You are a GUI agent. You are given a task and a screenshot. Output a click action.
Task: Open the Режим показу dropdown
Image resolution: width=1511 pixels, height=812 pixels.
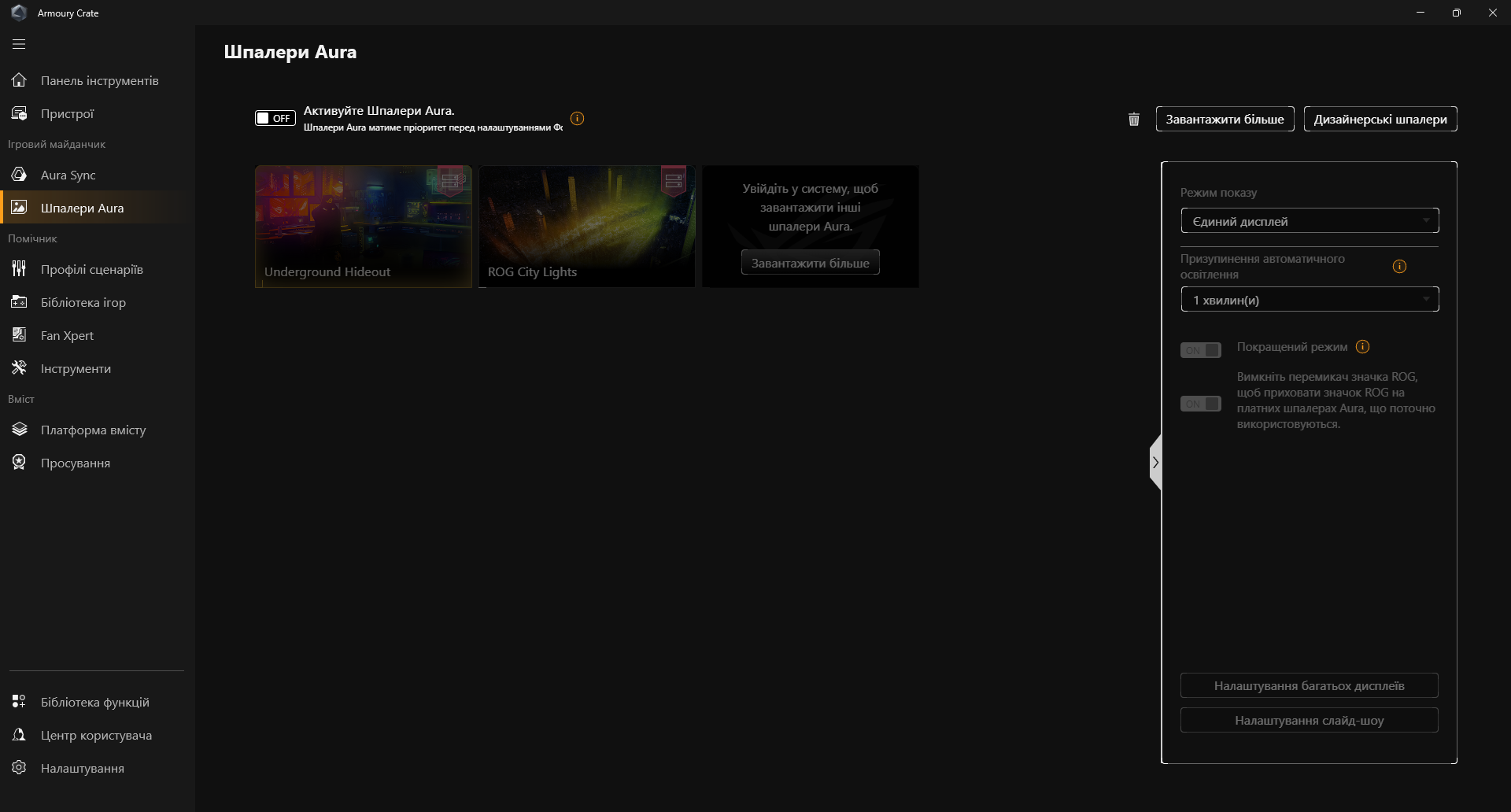click(x=1310, y=221)
